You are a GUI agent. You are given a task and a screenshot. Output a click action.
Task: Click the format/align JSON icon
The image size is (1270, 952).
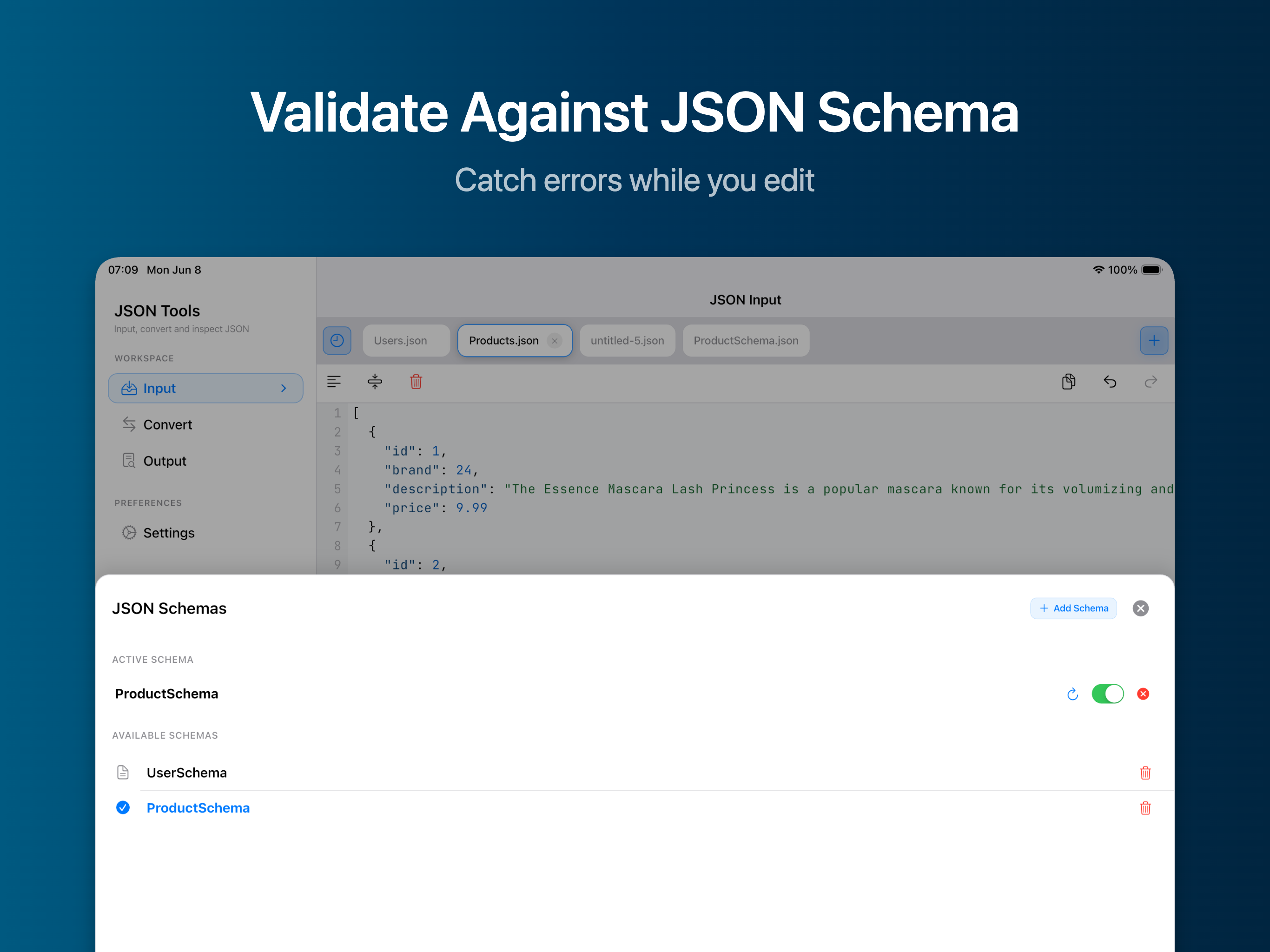point(334,382)
